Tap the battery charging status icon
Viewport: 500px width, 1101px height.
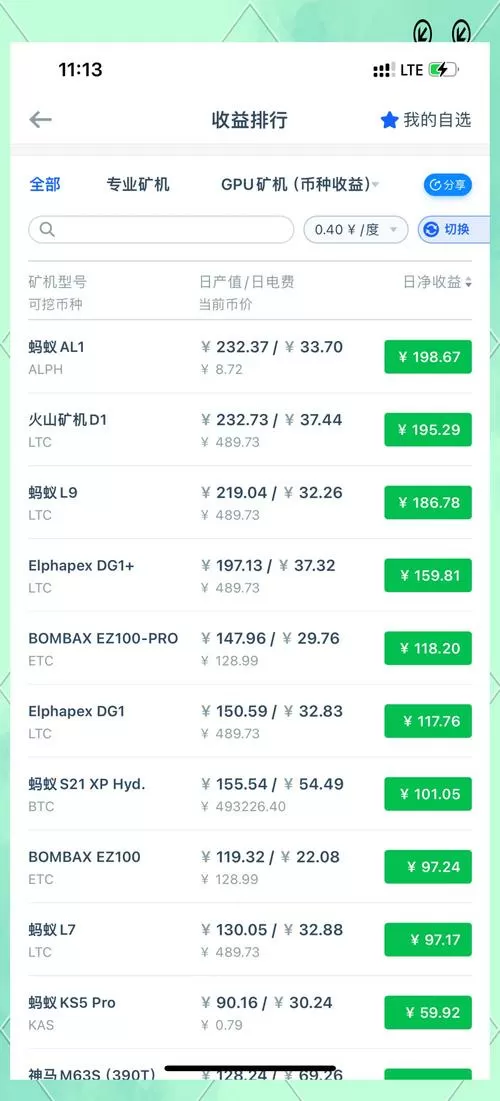tap(444, 70)
